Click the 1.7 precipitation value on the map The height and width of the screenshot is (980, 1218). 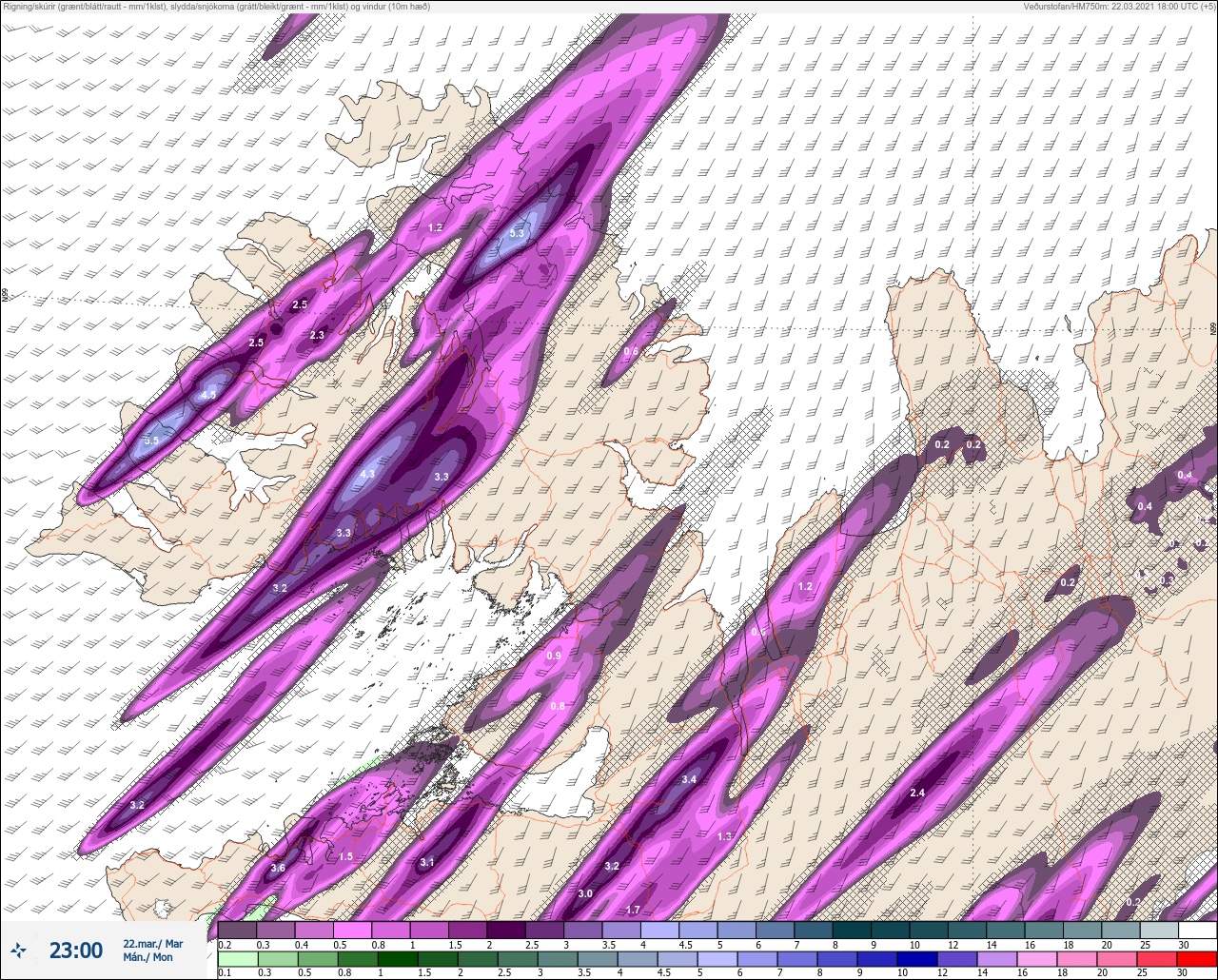click(x=634, y=911)
